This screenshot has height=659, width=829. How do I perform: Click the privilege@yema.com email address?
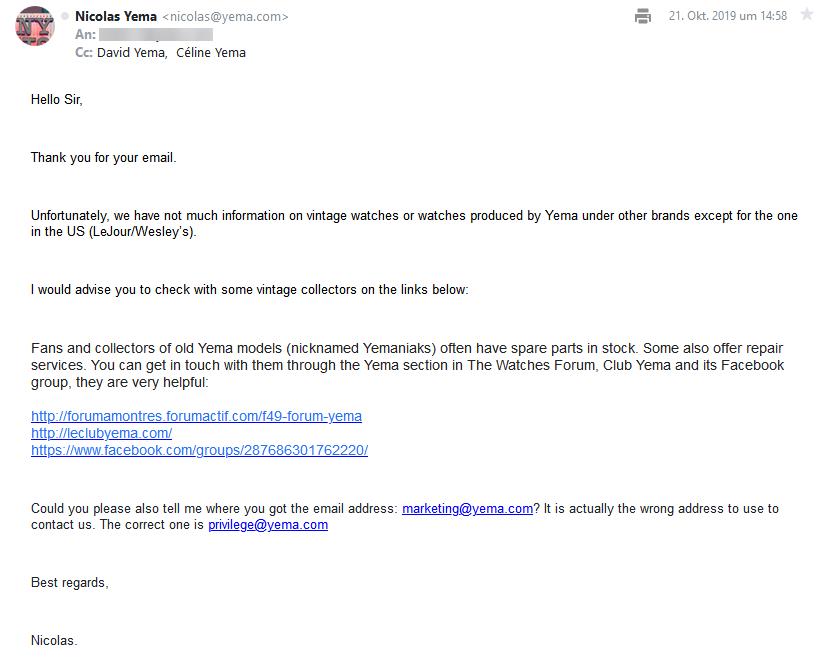pos(268,525)
